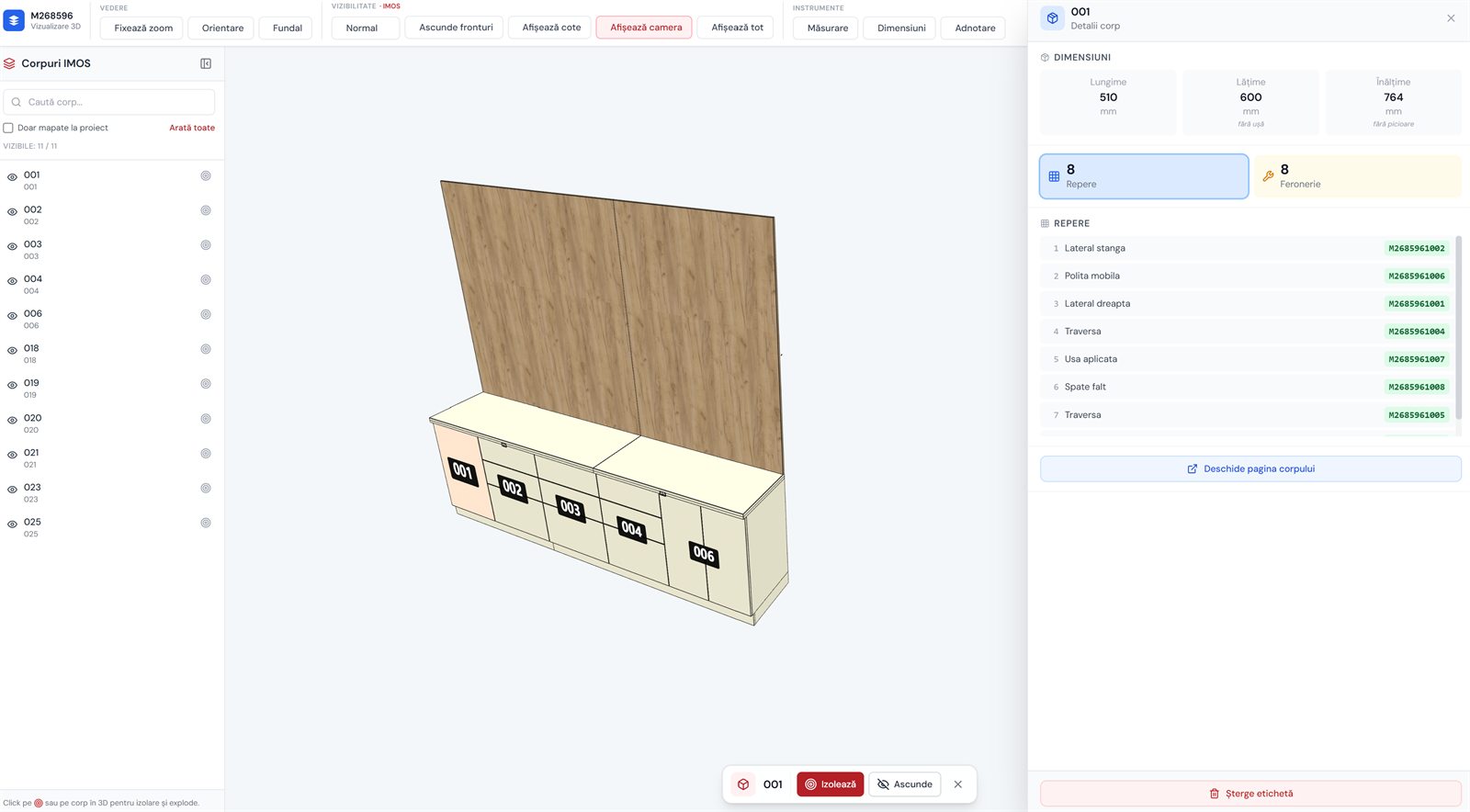Image resolution: width=1470 pixels, height=812 pixels.
Task: Activate the Dimensiuni tool
Action: pos(901,28)
